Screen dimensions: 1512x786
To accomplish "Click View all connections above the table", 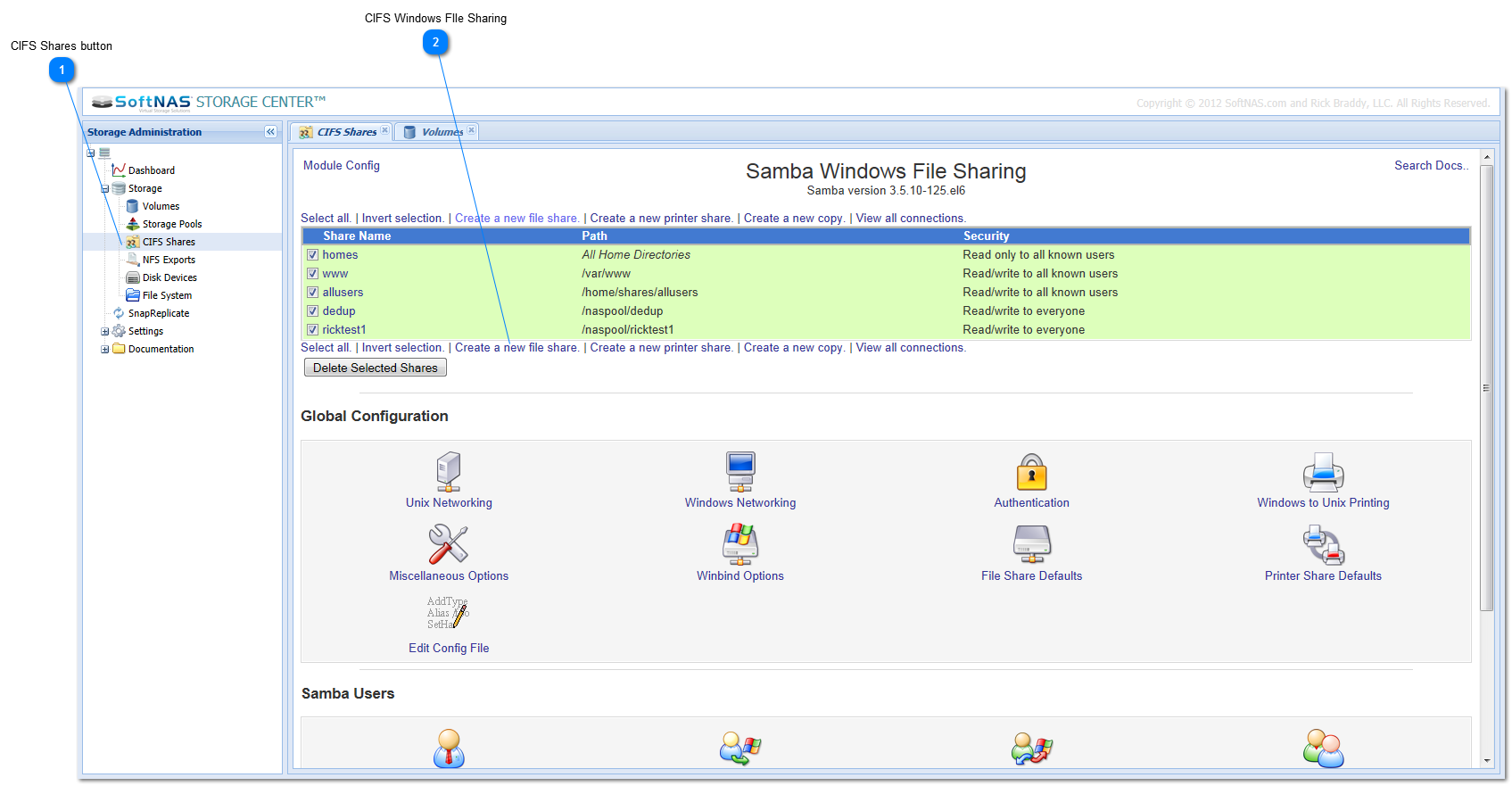I will click(911, 219).
